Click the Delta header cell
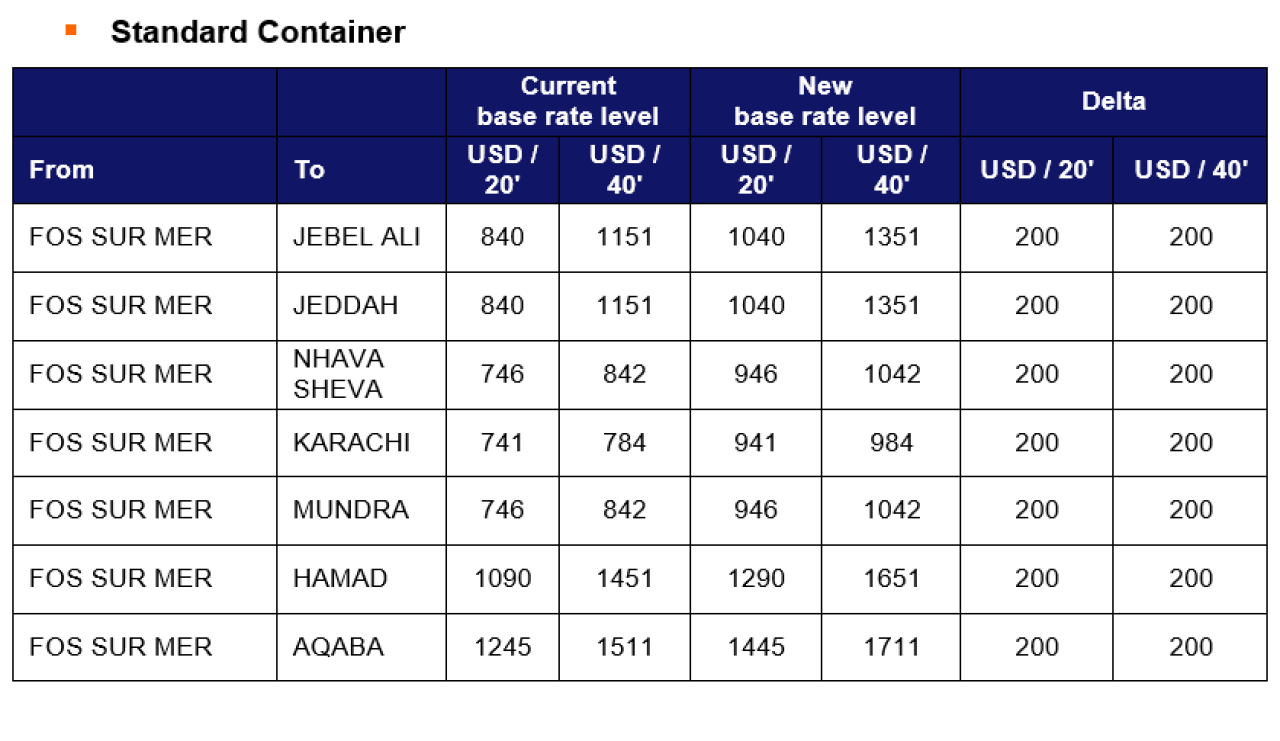 [x=1113, y=102]
